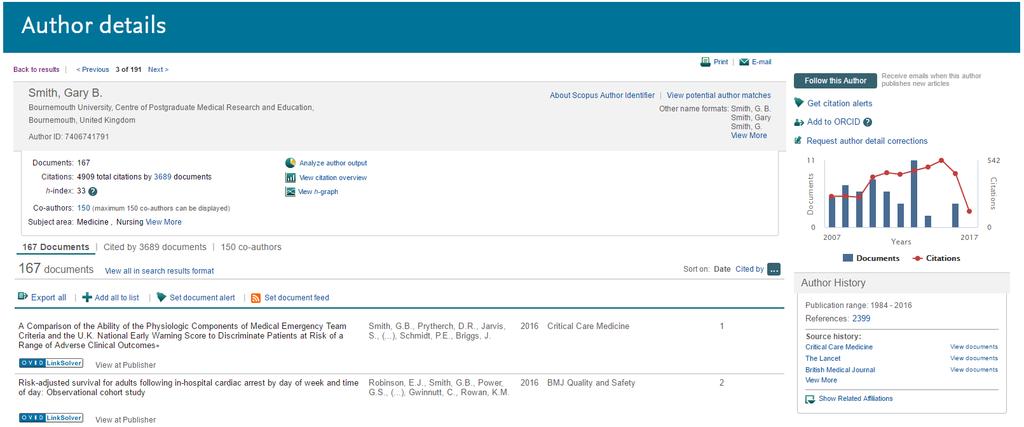Click OVID LinkSolver badge for BMJ Quality article
The image size is (1024, 427).
(51, 419)
